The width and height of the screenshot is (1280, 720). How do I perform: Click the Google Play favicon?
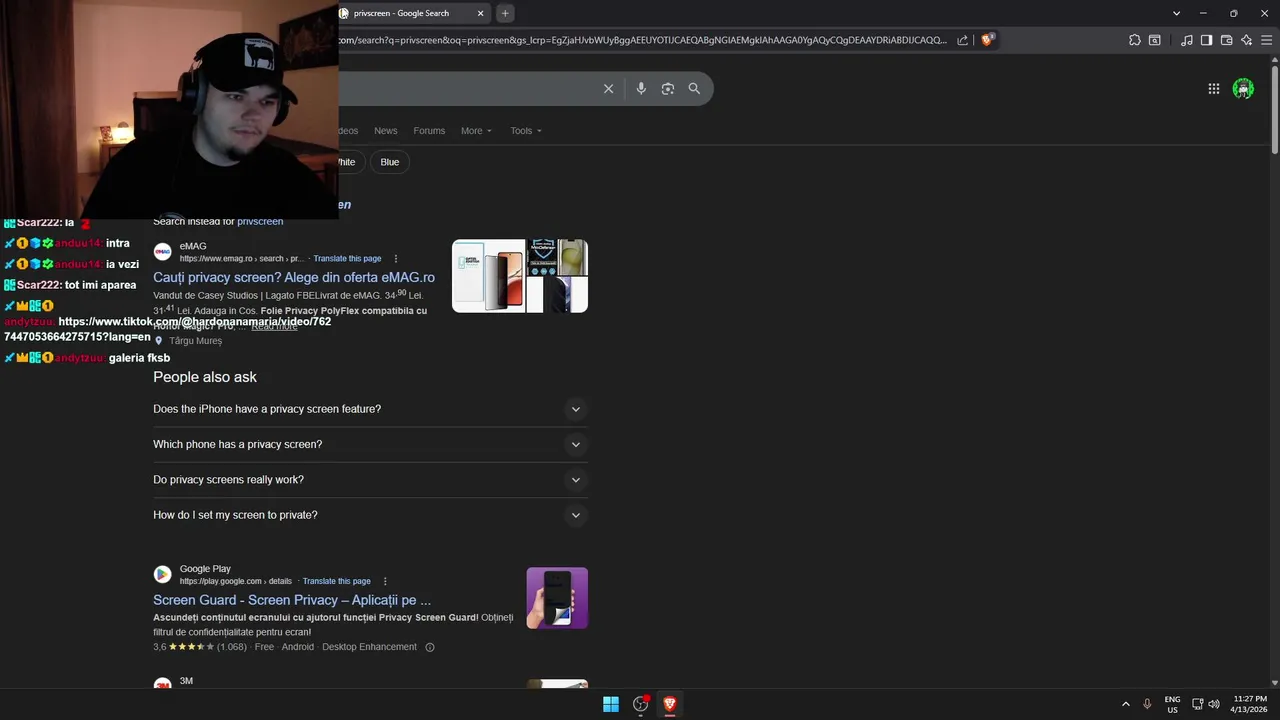tap(162, 574)
